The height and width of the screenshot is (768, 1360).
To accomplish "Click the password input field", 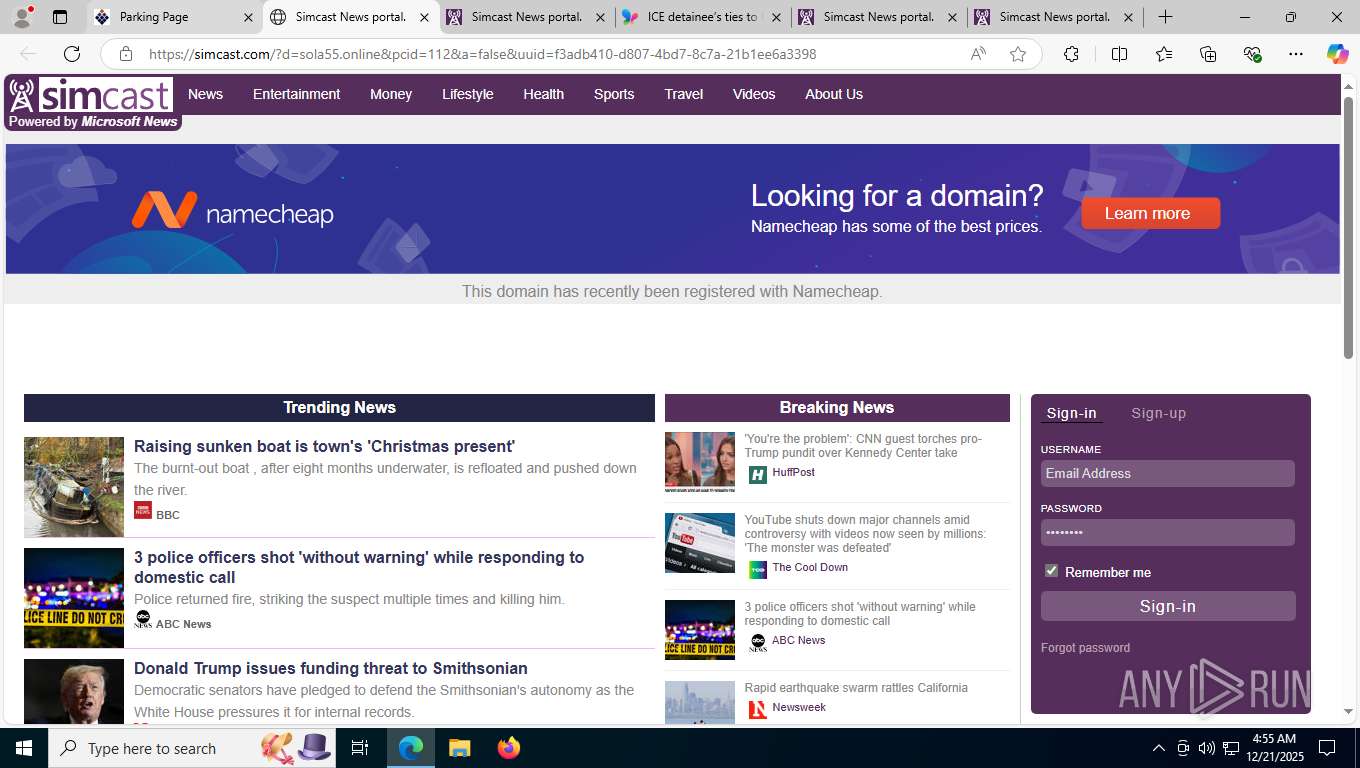I will tap(1168, 532).
